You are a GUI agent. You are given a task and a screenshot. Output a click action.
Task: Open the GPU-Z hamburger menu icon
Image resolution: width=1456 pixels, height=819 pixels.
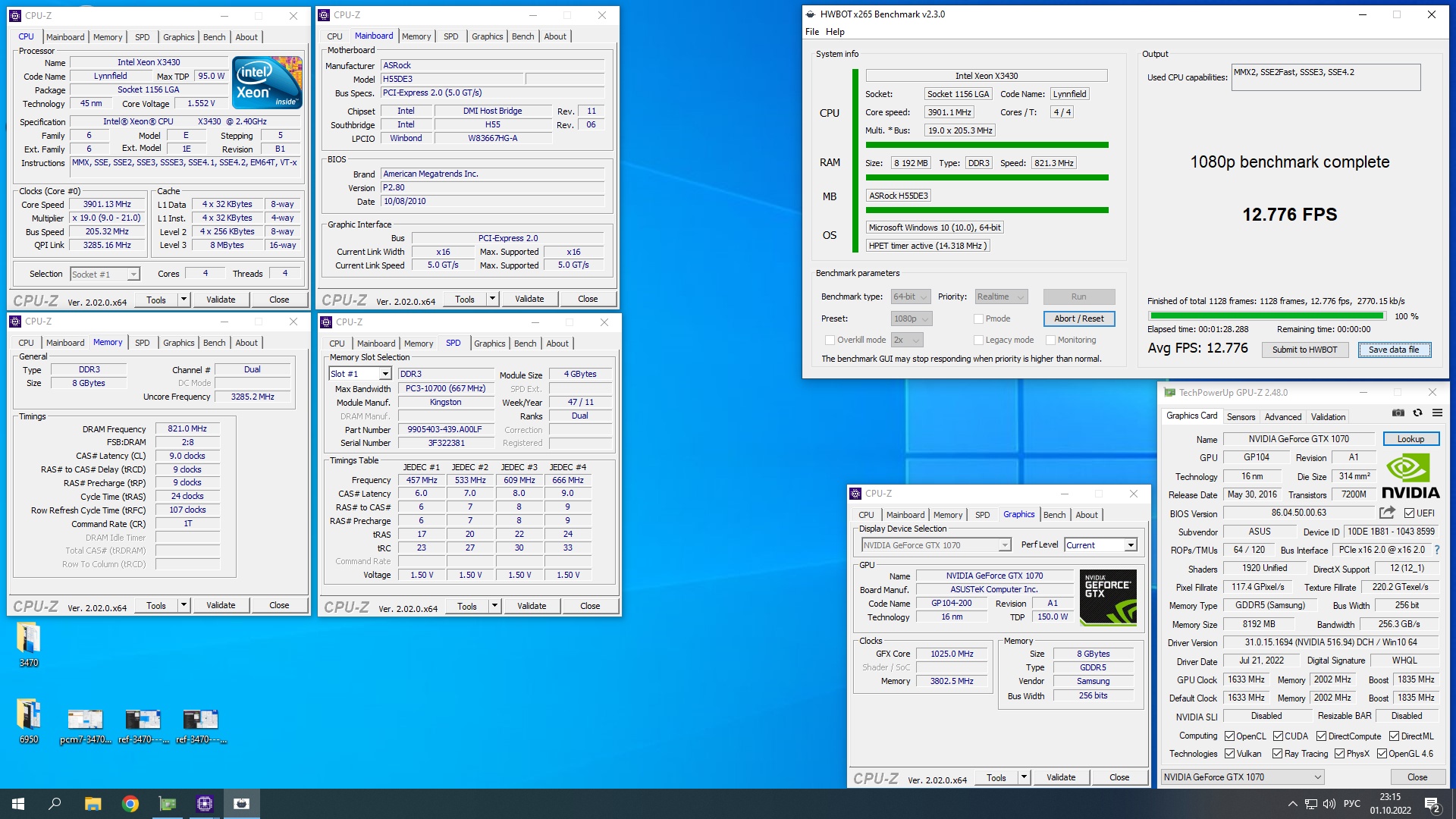point(1437,413)
